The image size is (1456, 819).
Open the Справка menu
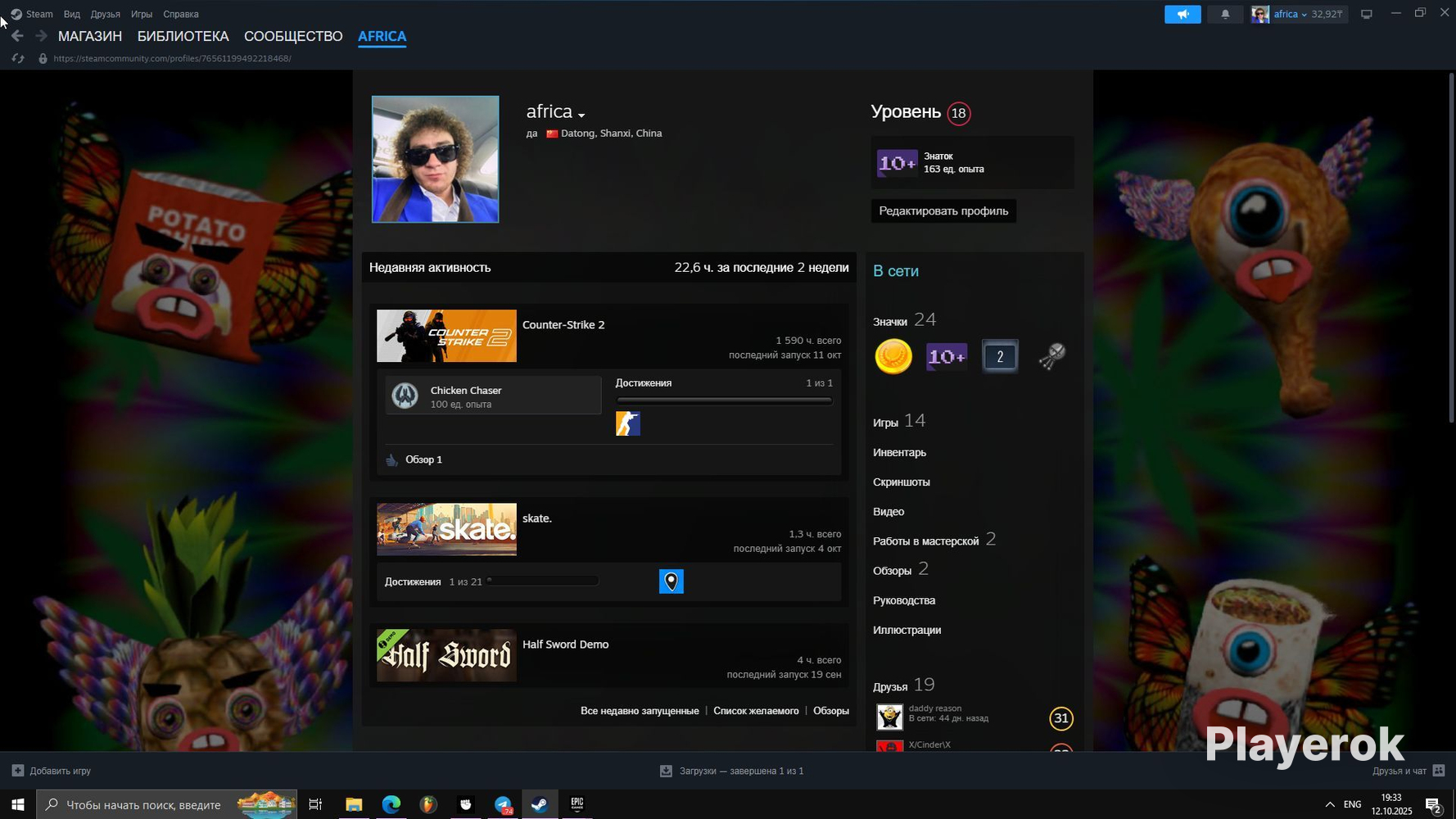click(181, 14)
